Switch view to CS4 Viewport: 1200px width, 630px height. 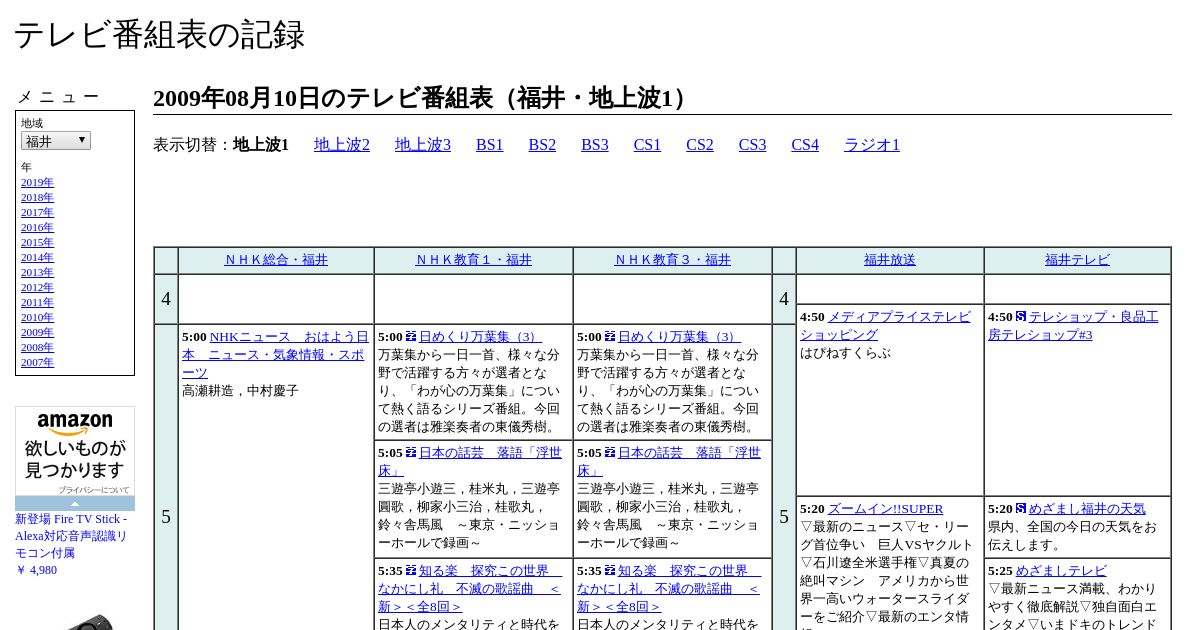tap(805, 145)
